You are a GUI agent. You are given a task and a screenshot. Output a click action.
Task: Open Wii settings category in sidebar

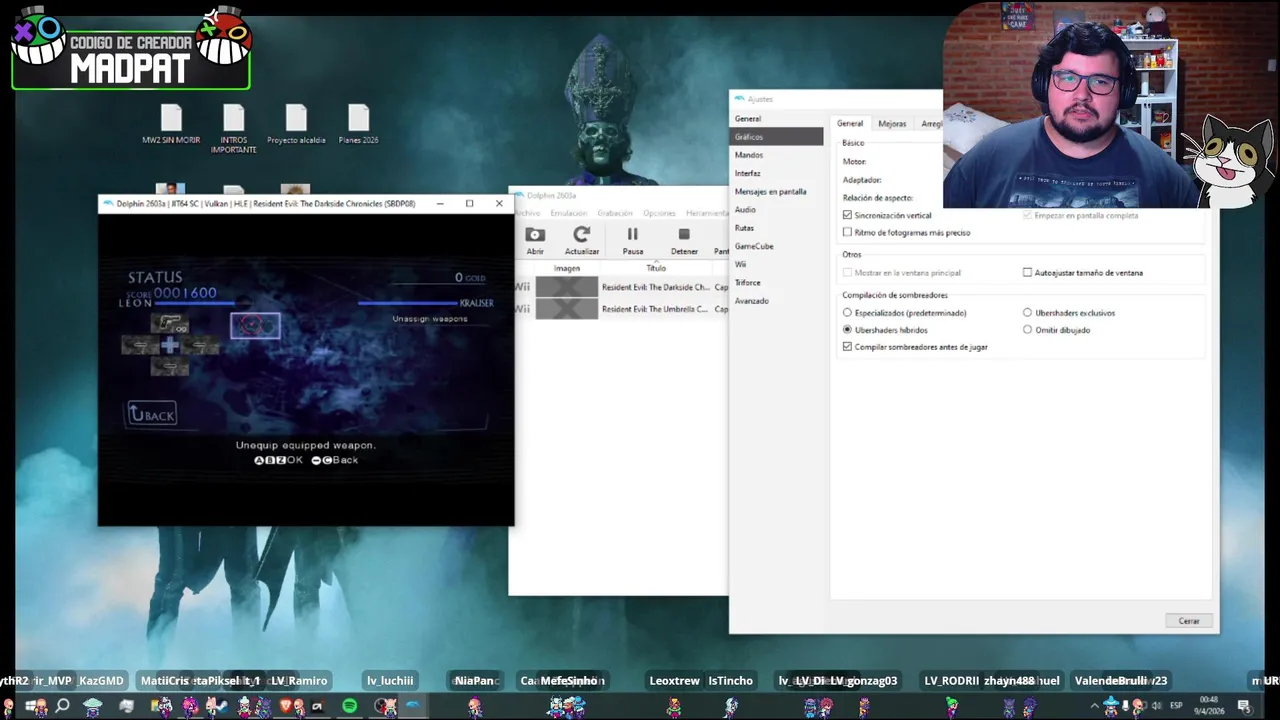[776, 264]
